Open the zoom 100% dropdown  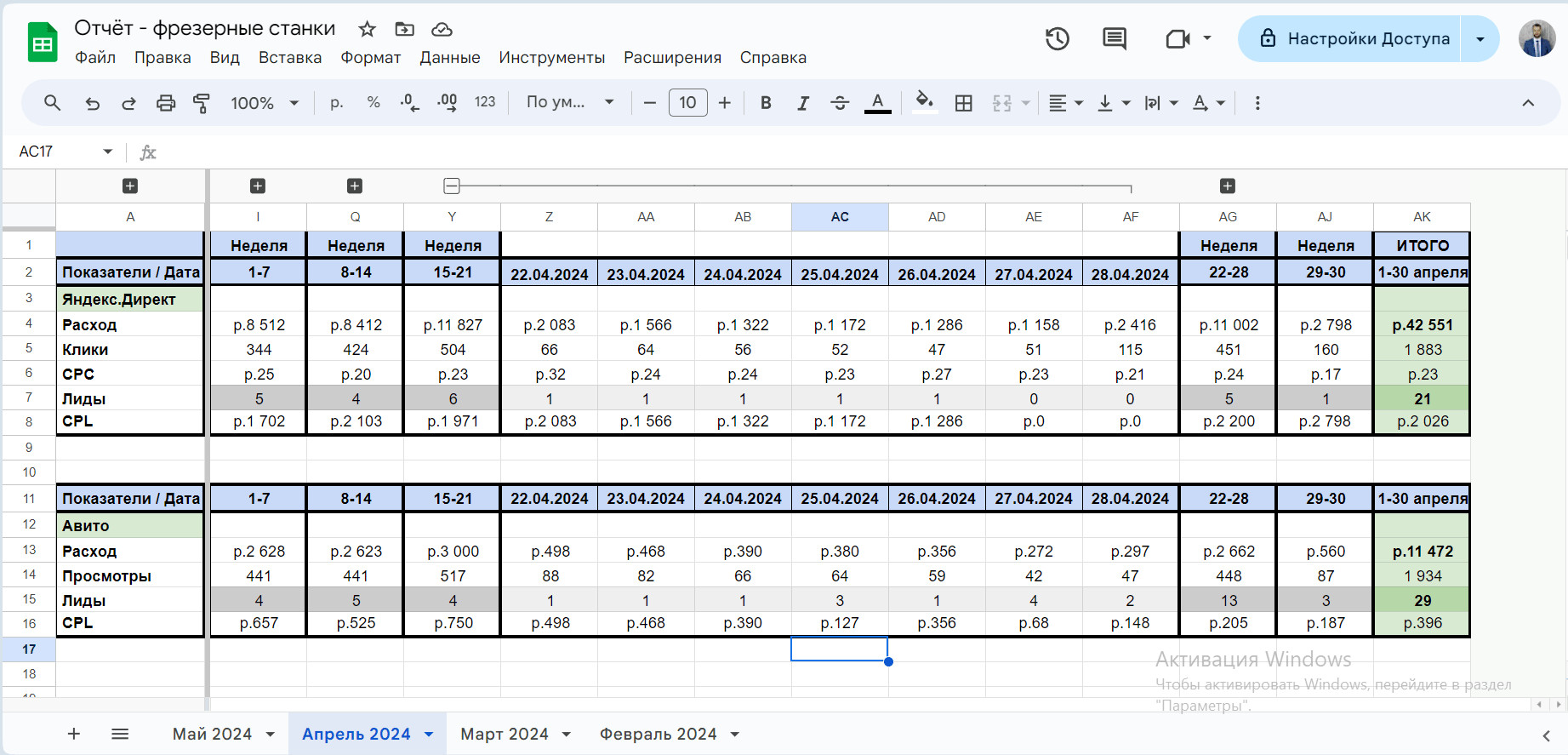click(x=265, y=103)
